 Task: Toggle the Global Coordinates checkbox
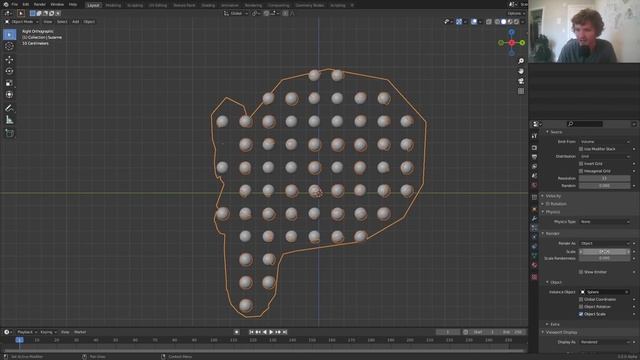pyautogui.click(x=581, y=300)
